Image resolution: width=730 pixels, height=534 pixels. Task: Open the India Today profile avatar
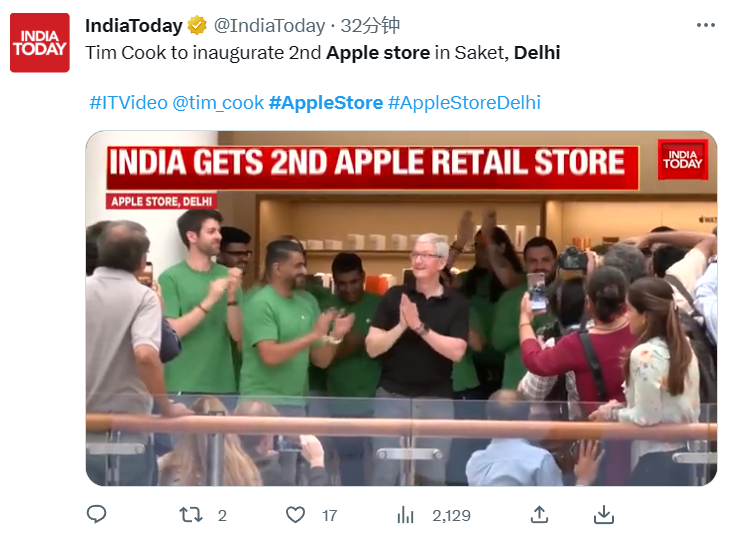coord(40,43)
